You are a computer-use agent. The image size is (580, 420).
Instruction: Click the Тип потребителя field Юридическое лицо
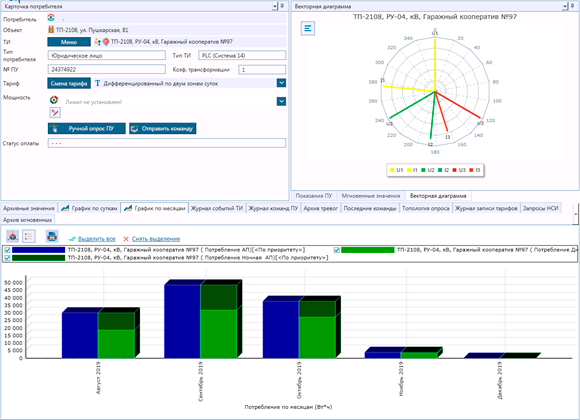pos(107,56)
